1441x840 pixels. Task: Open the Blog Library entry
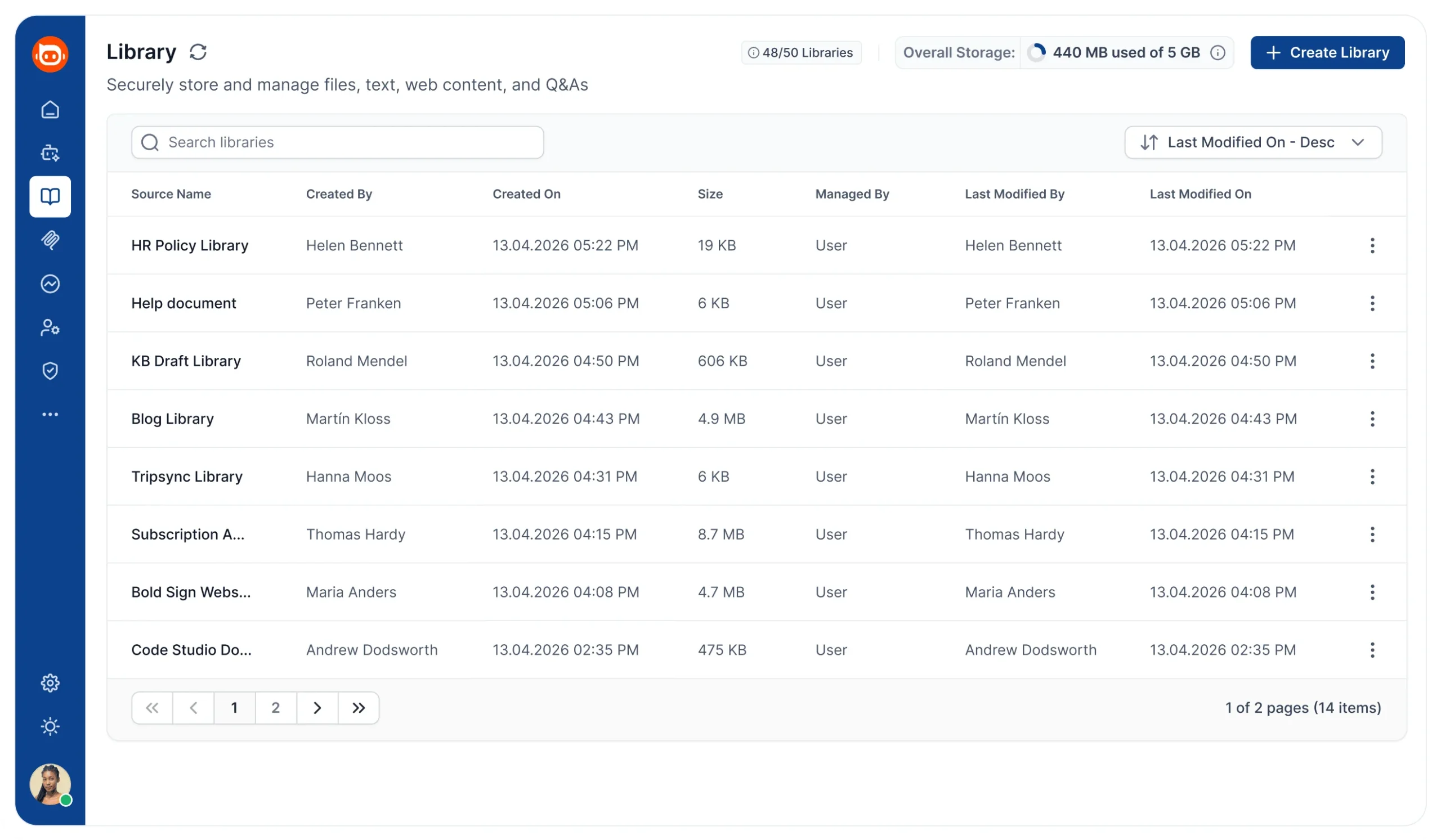tap(172, 419)
